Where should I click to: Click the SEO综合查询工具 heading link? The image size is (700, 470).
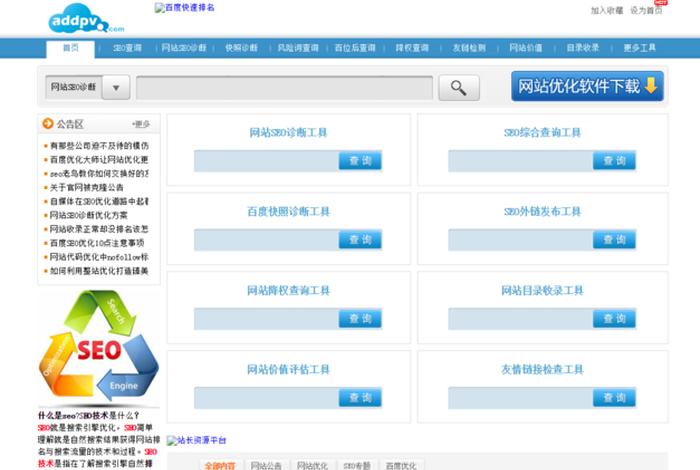(x=542, y=133)
